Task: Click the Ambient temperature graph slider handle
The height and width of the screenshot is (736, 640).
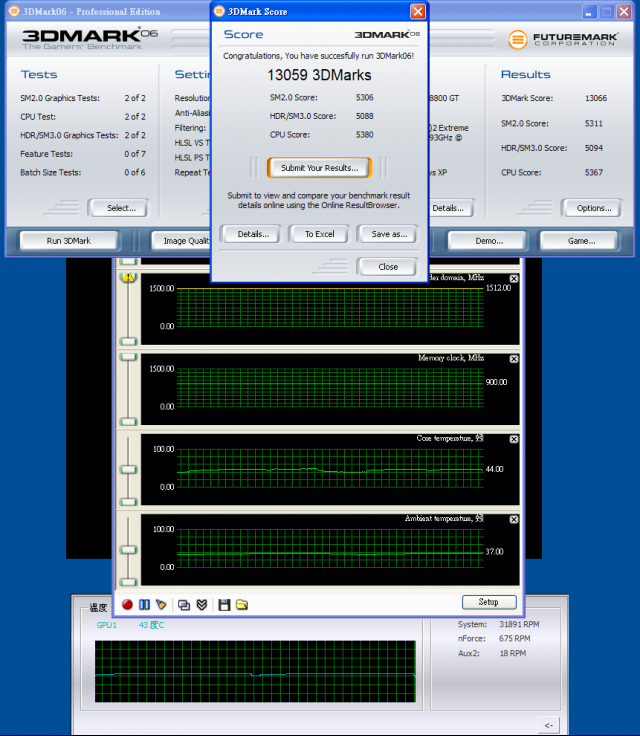Action: tap(128, 549)
